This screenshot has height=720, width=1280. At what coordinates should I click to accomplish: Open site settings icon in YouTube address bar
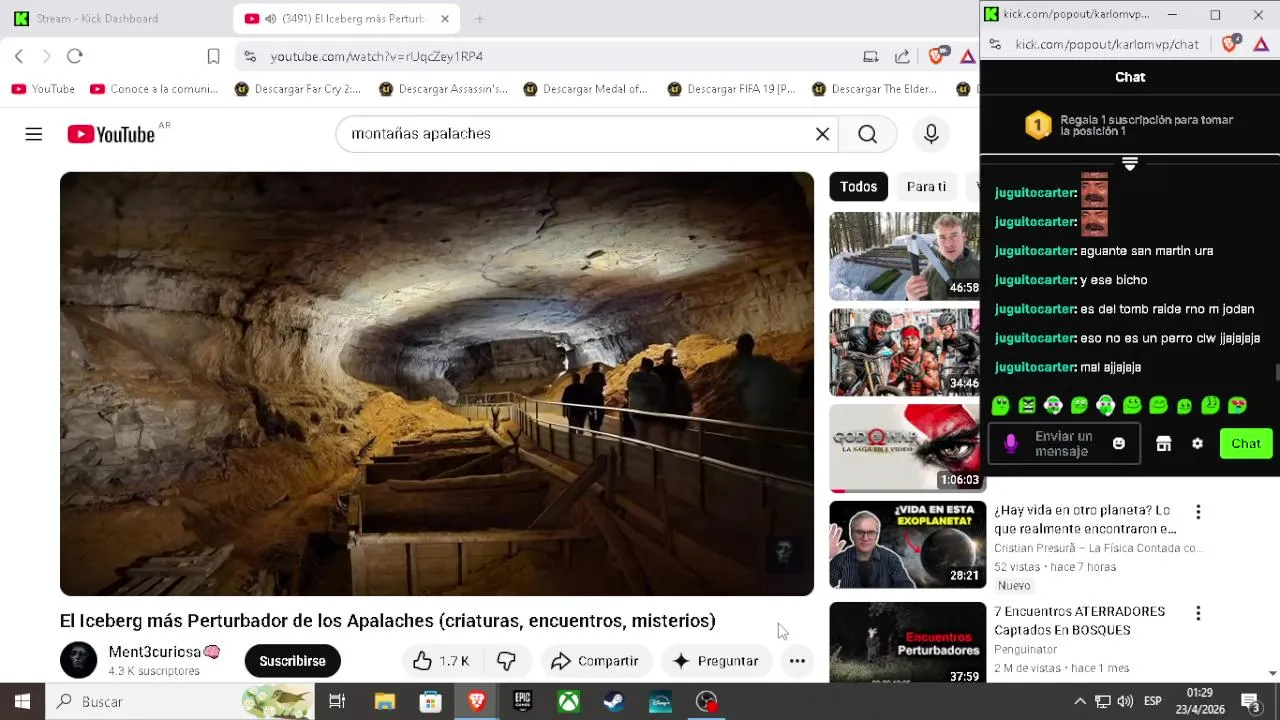[x=250, y=57]
